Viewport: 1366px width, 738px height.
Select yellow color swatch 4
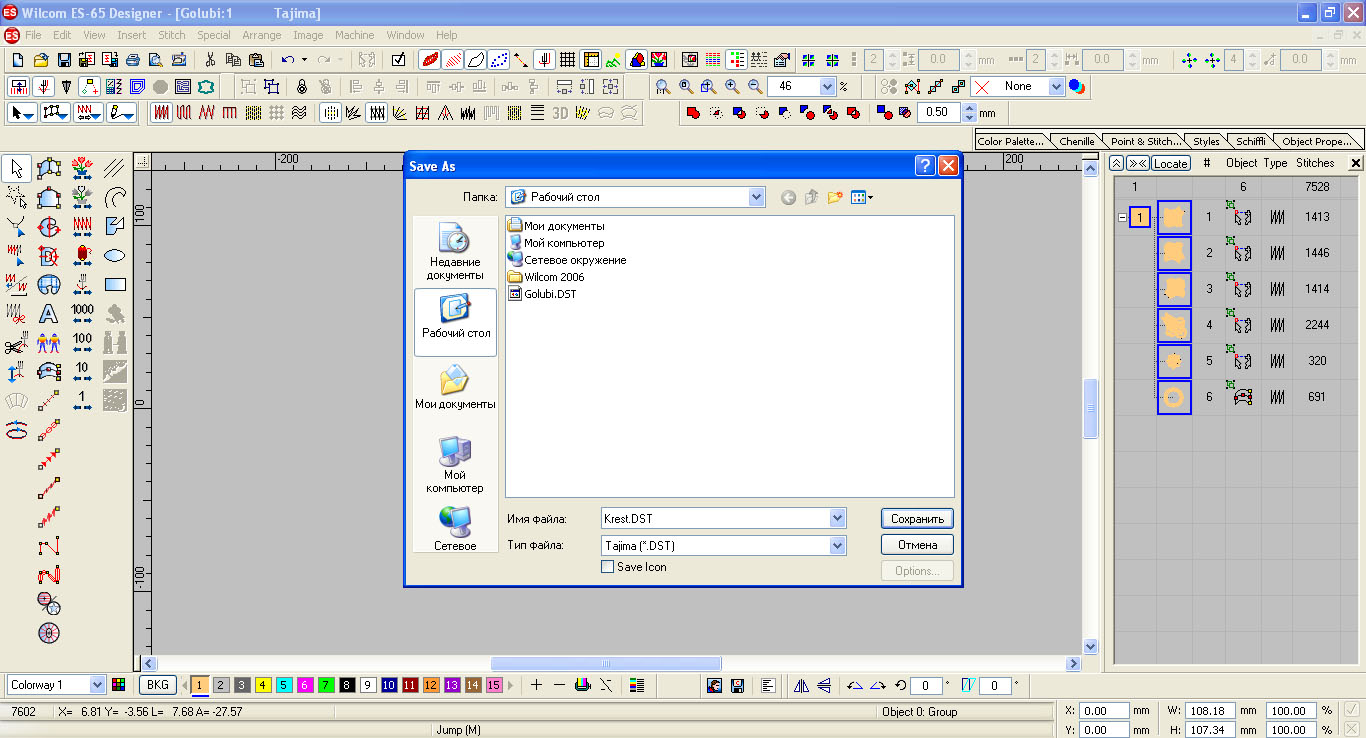(263, 685)
